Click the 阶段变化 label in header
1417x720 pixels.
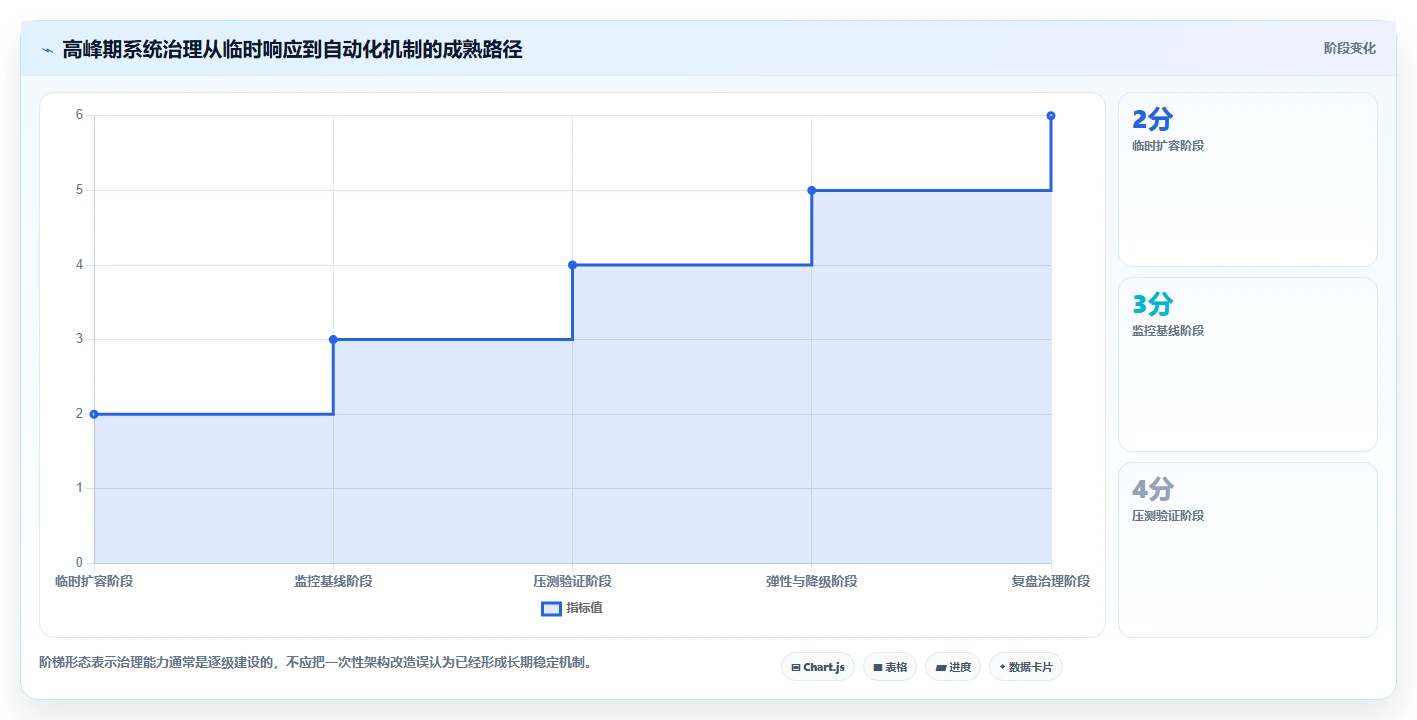pyautogui.click(x=1350, y=48)
